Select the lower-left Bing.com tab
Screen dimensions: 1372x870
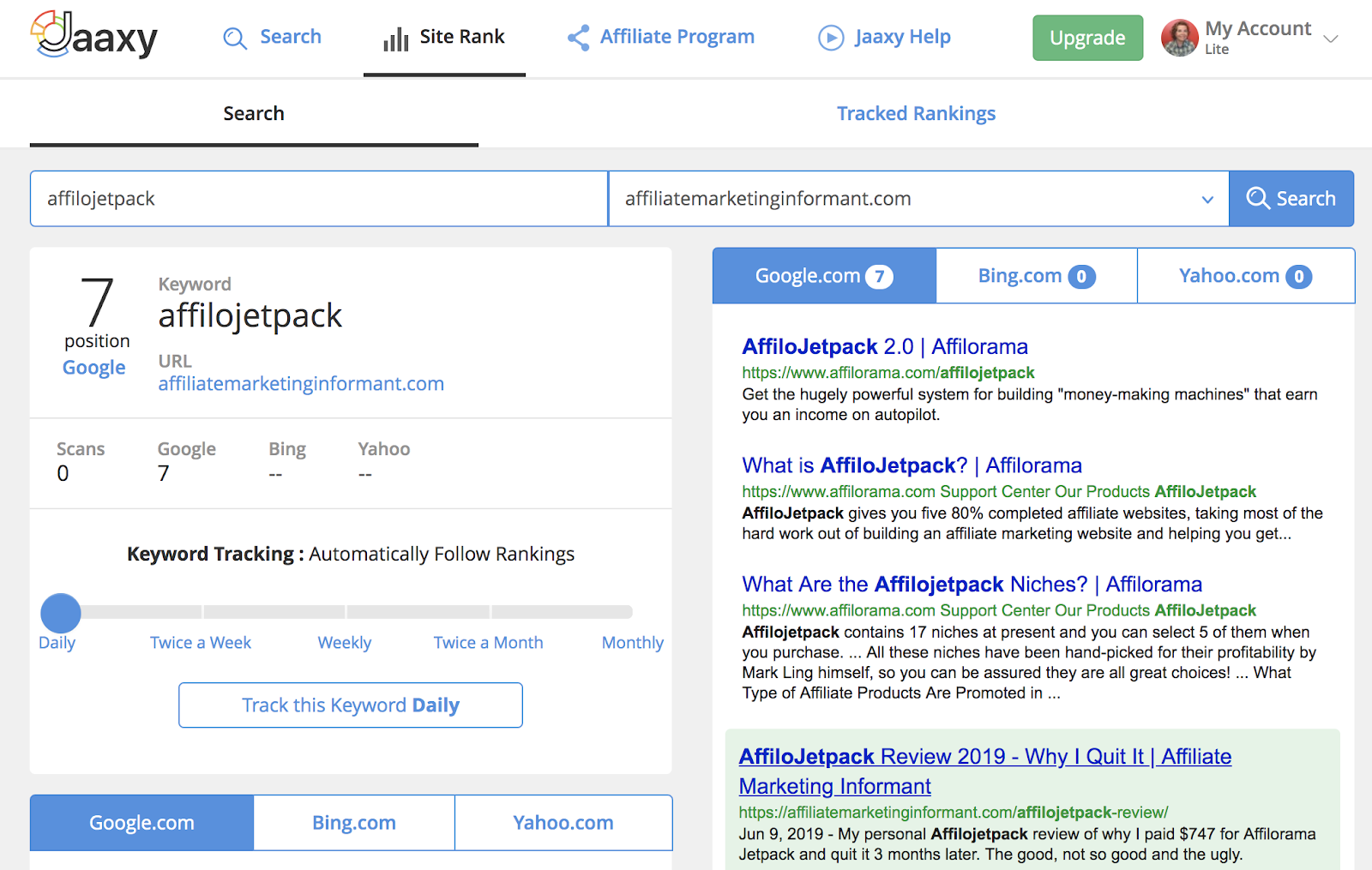pyautogui.click(x=354, y=823)
